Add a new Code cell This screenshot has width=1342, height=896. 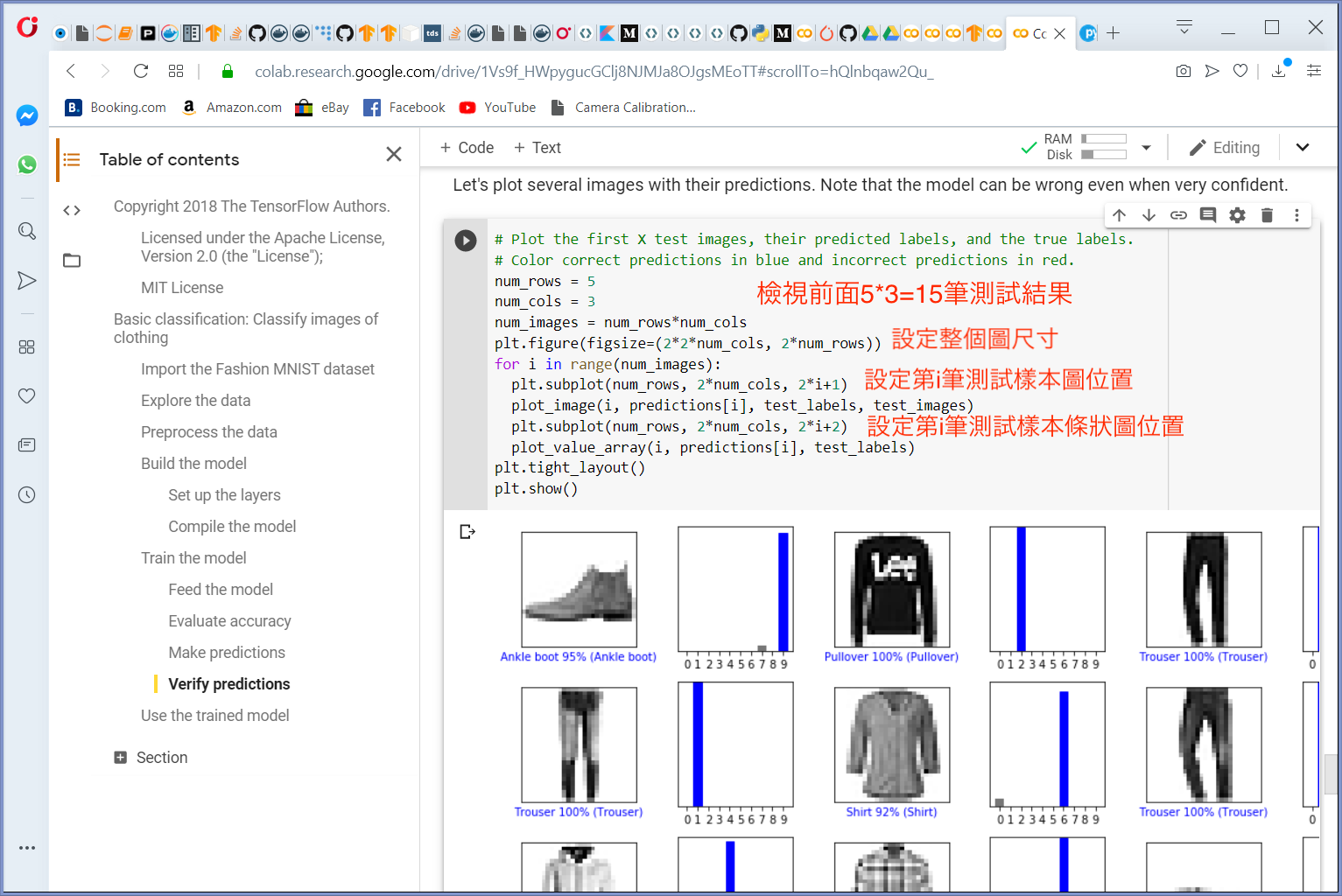pos(467,148)
